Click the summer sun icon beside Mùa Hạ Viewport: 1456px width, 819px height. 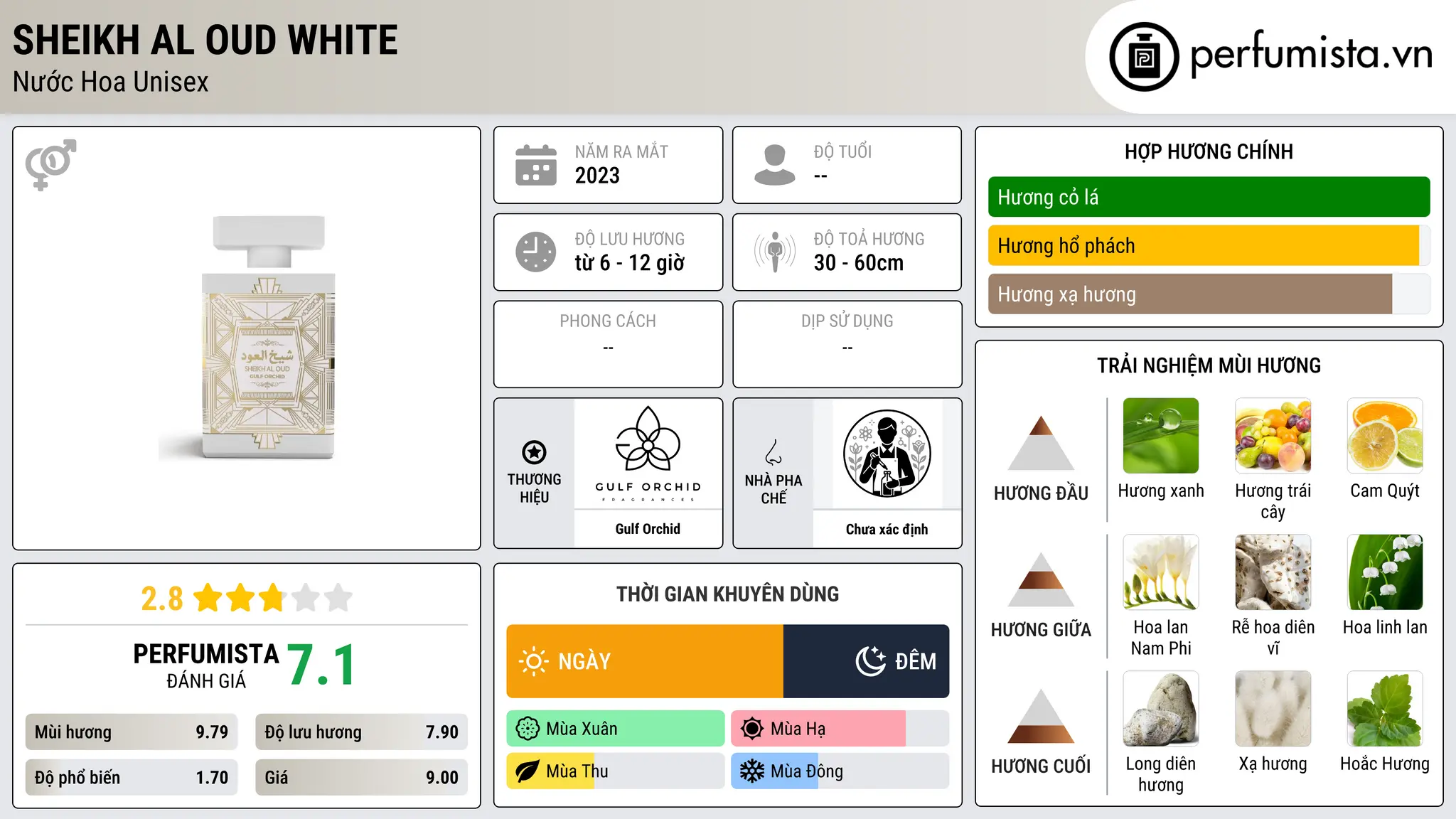[752, 729]
